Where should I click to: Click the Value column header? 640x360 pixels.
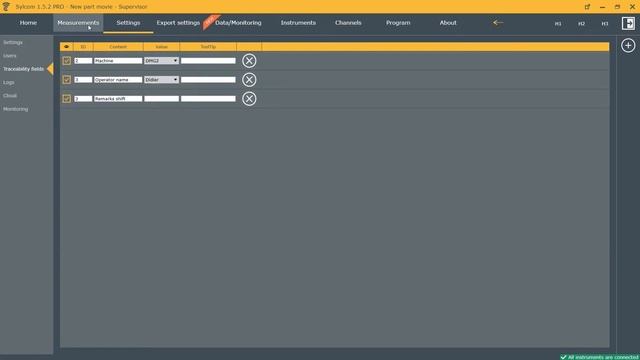pyautogui.click(x=161, y=47)
